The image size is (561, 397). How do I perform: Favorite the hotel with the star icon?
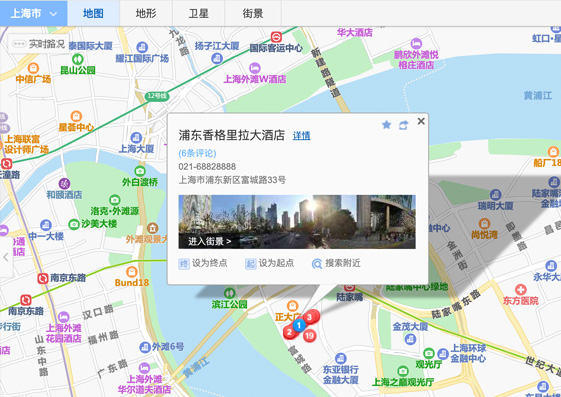tap(386, 125)
